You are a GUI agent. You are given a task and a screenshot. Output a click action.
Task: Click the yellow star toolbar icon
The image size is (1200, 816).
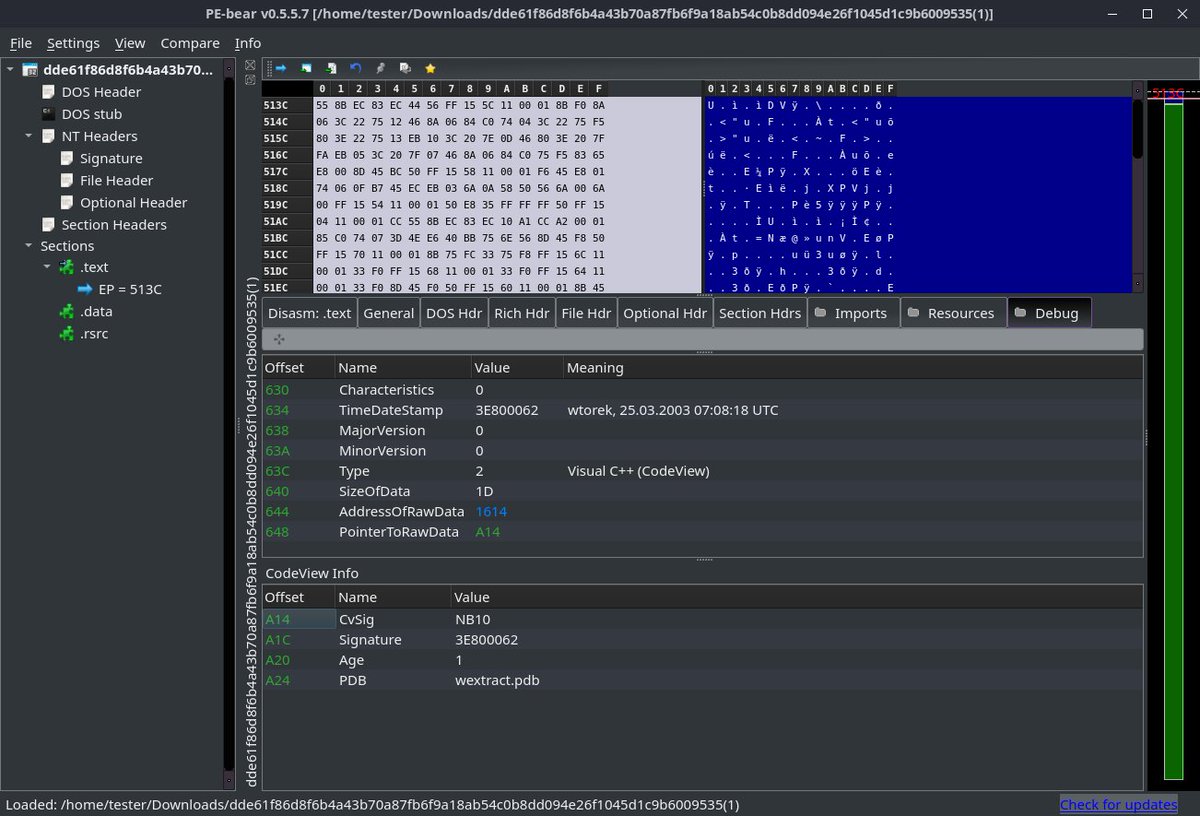point(430,68)
